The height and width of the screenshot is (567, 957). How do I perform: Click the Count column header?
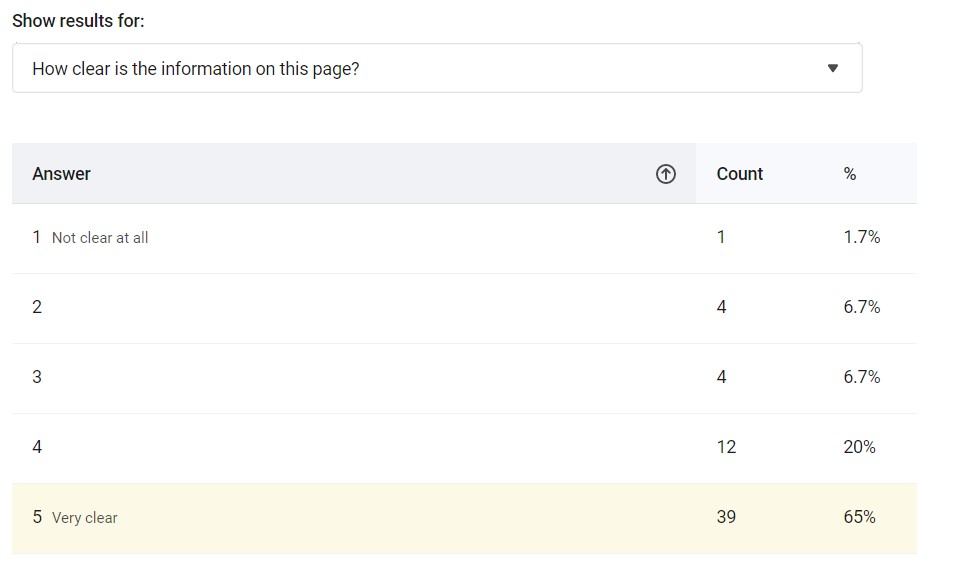[x=740, y=174]
